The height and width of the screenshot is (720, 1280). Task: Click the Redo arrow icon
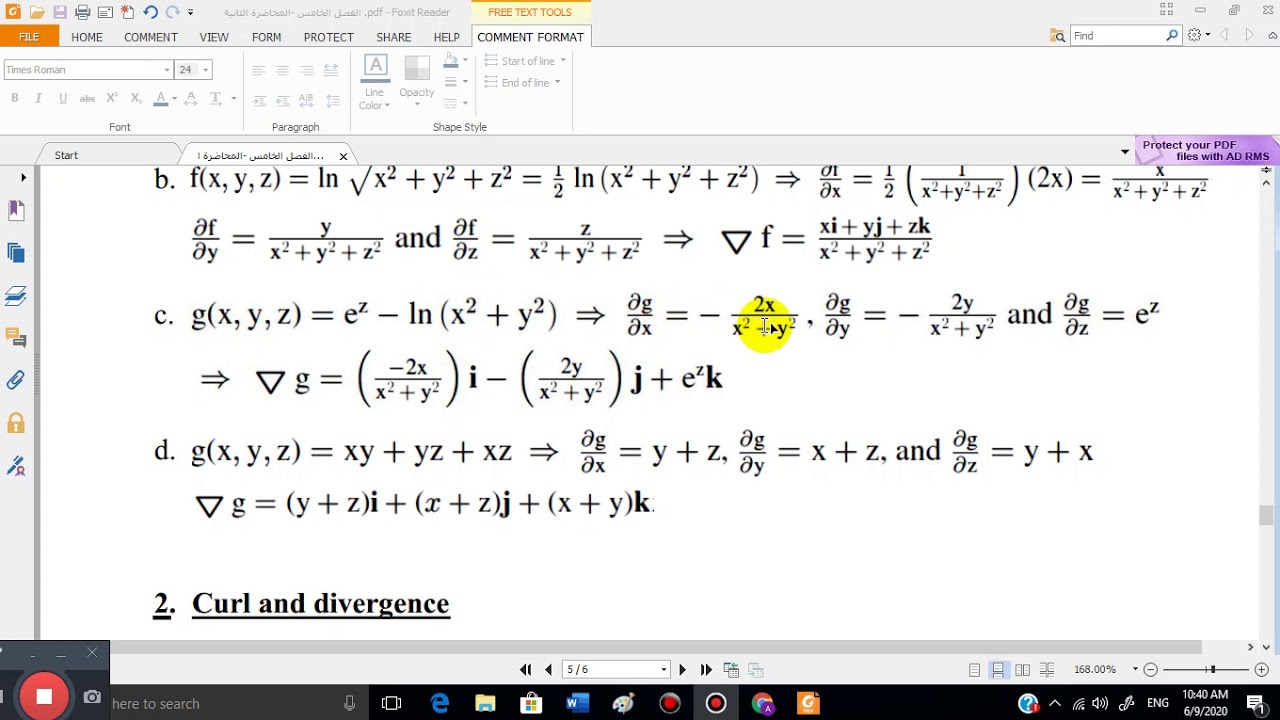pos(172,12)
